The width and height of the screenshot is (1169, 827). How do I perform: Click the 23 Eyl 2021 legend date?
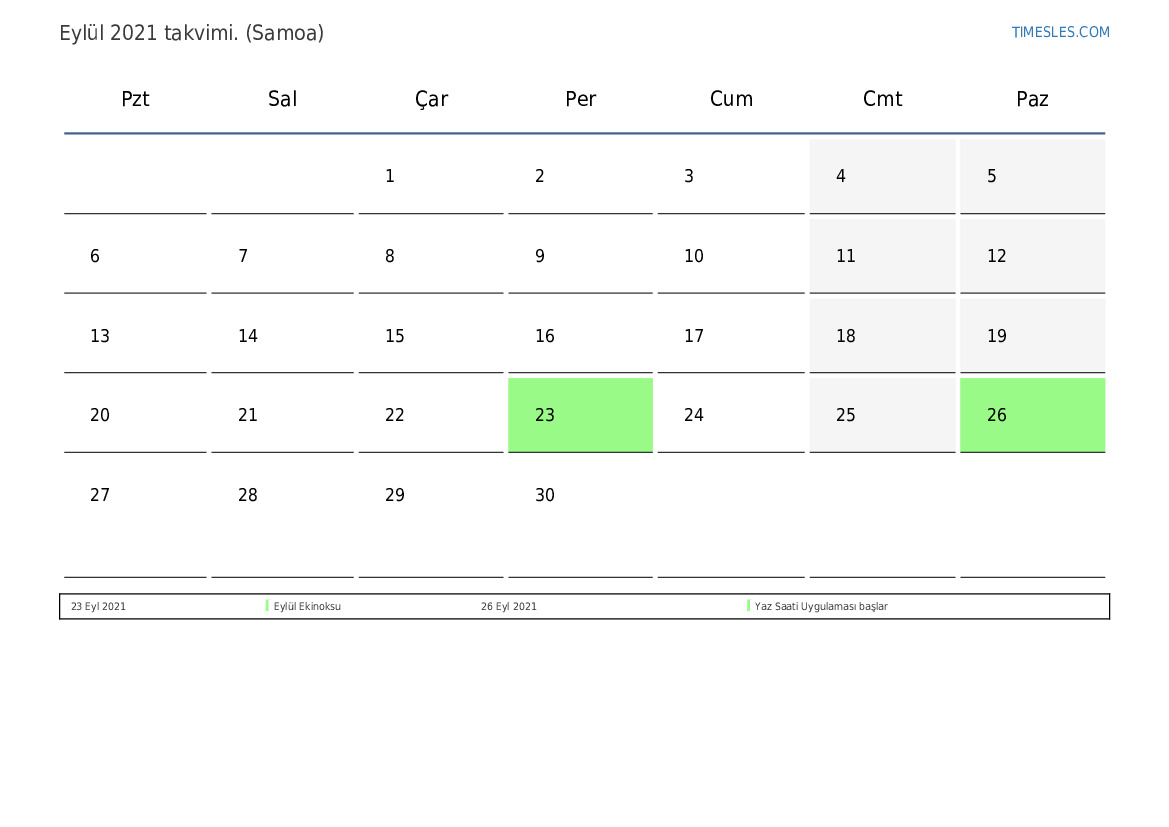tap(98, 607)
